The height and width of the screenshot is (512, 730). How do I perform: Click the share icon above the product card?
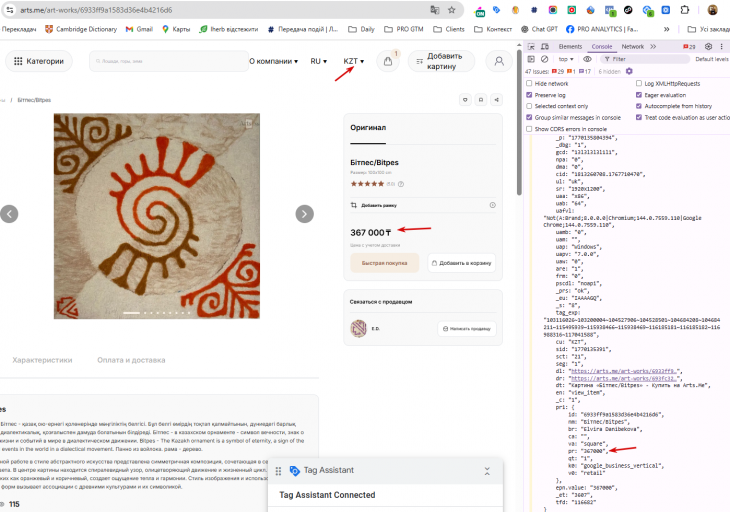497,100
